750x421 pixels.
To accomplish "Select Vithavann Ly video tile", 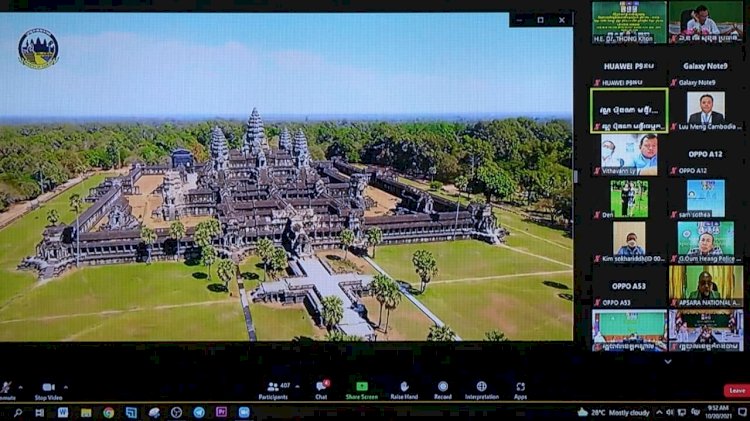I will tap(629, 155).
